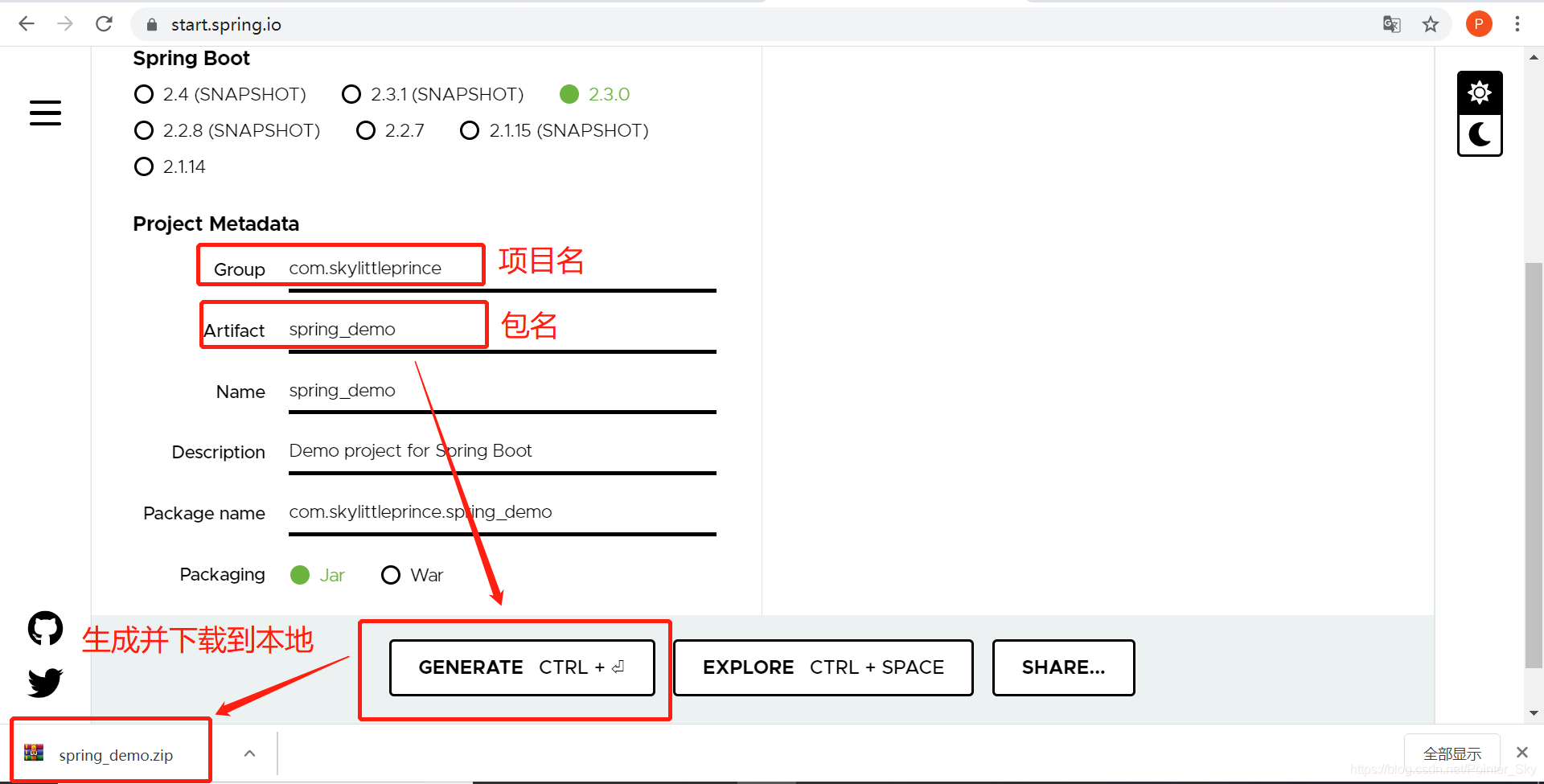Viewport: 1544px width, 784px height.
Task: Reload the start.spring.io page
Action: pyautogui.click(x=104, y=24)
